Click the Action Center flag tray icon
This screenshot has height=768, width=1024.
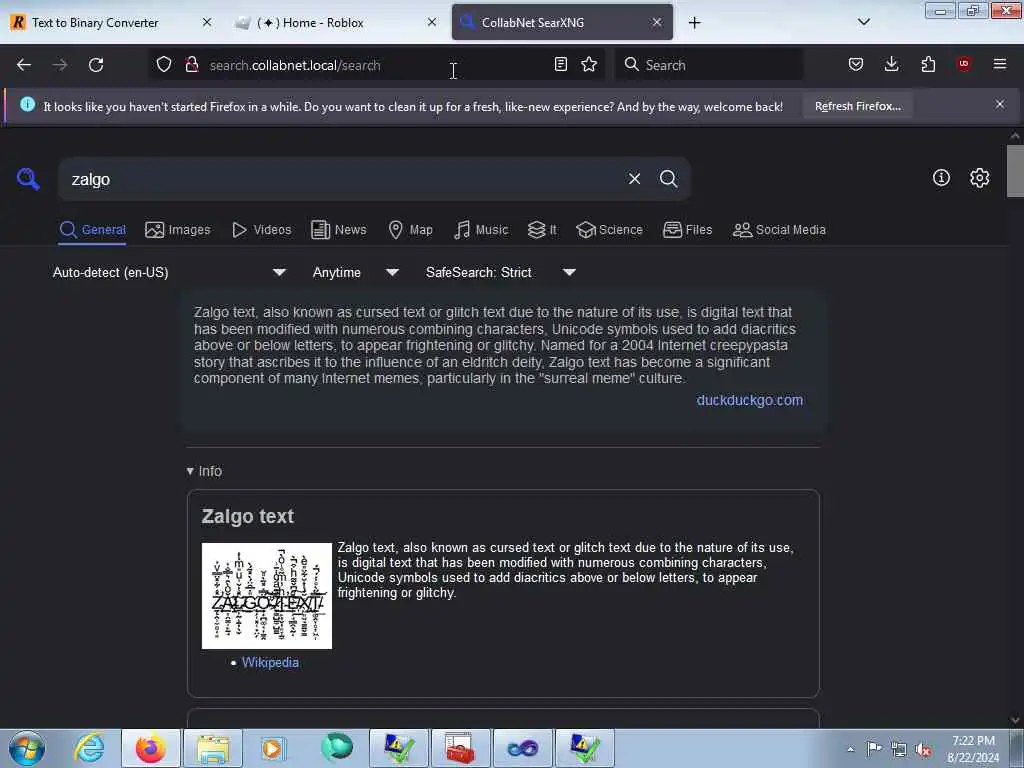tap(874, 748)
